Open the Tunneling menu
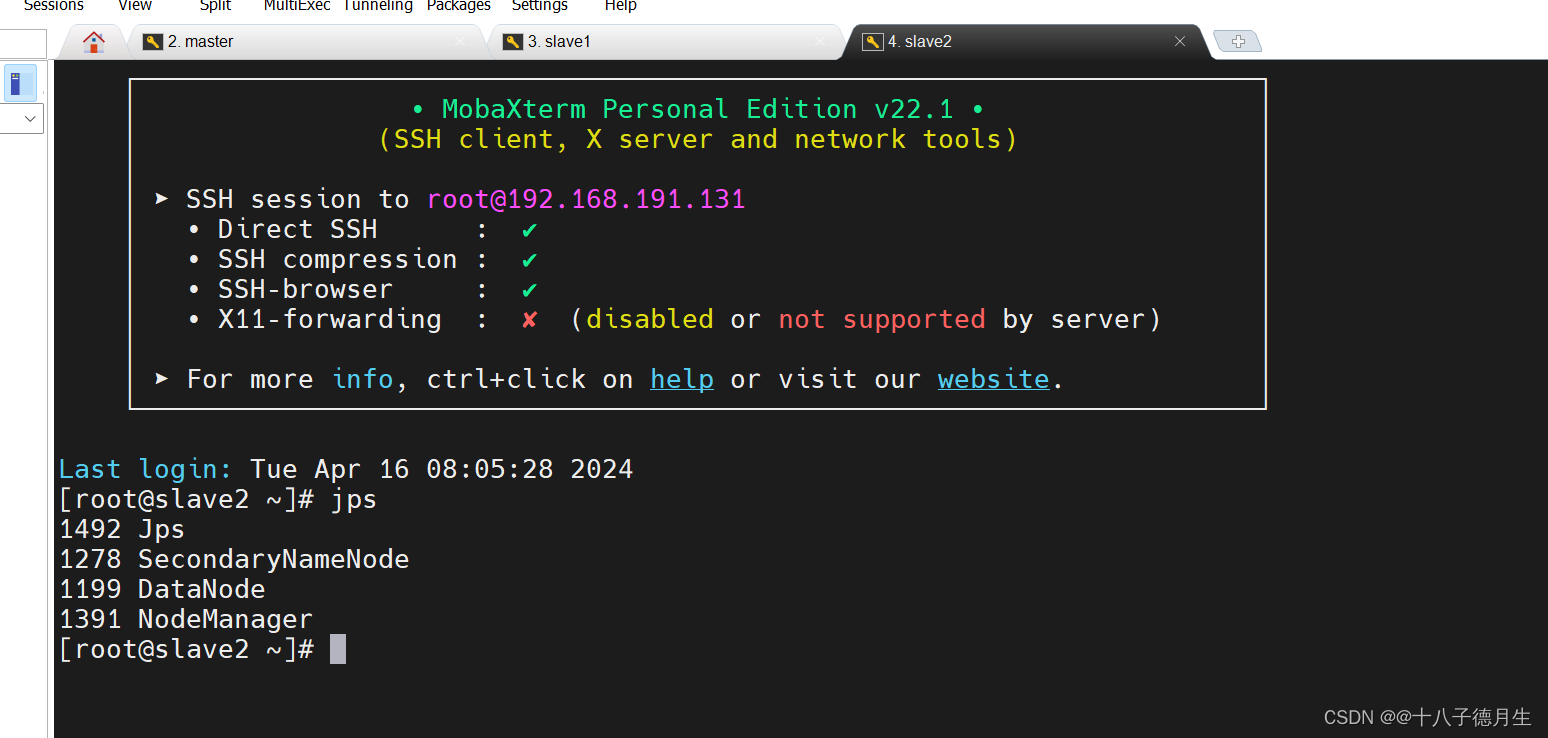Image resolution: width=1548 pixels, height=738 pixels. pyautogui.click(x=378, y=6)
